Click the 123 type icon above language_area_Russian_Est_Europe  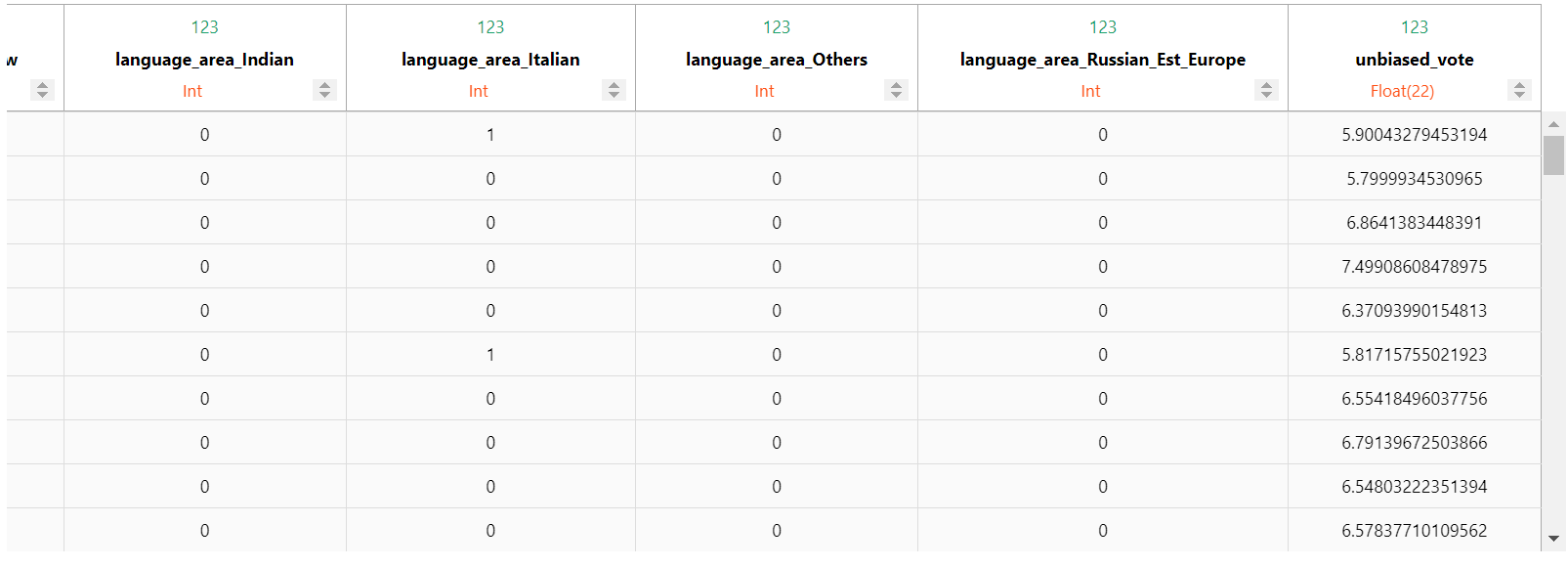click(1103, 27)
